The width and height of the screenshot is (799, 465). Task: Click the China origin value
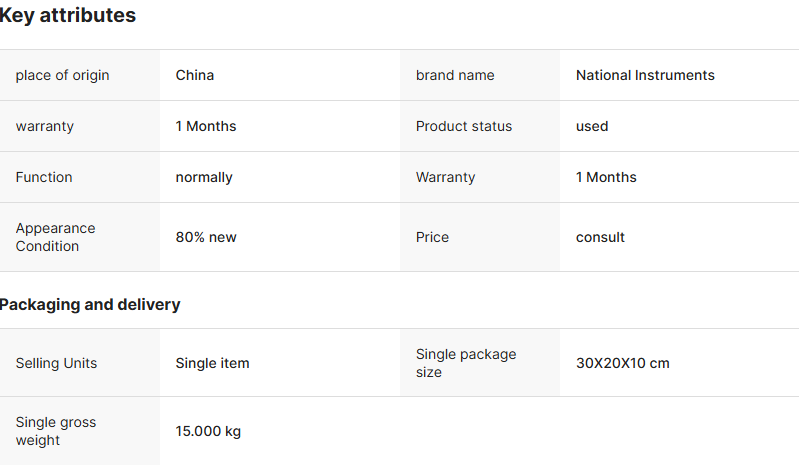[195, 75]
